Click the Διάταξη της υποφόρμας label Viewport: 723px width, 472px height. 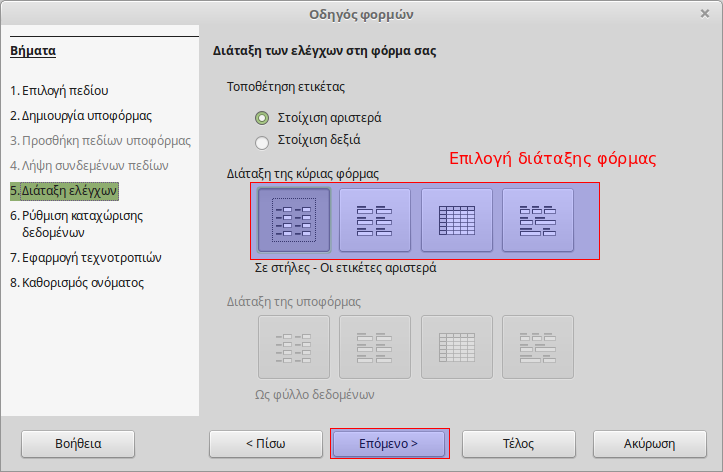pyautogui.click(x=294, y=301)
